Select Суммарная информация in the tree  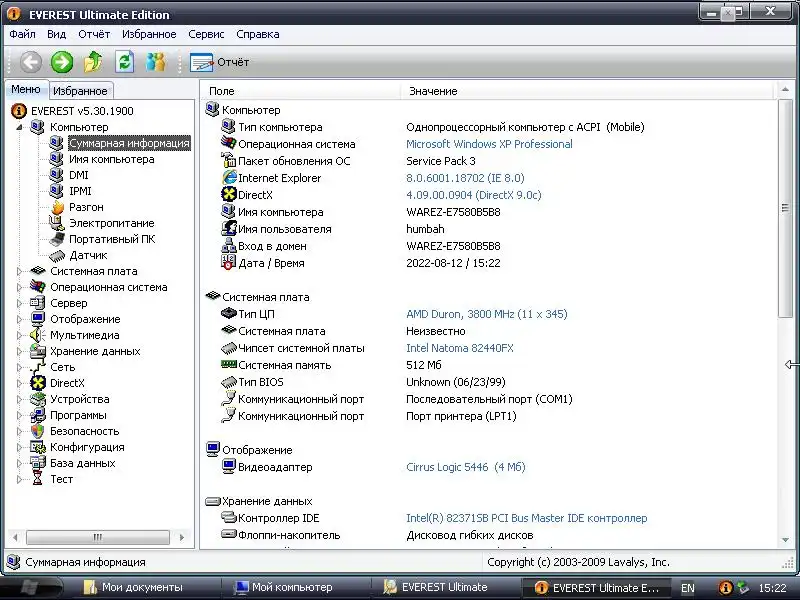[x=129, y=143]
